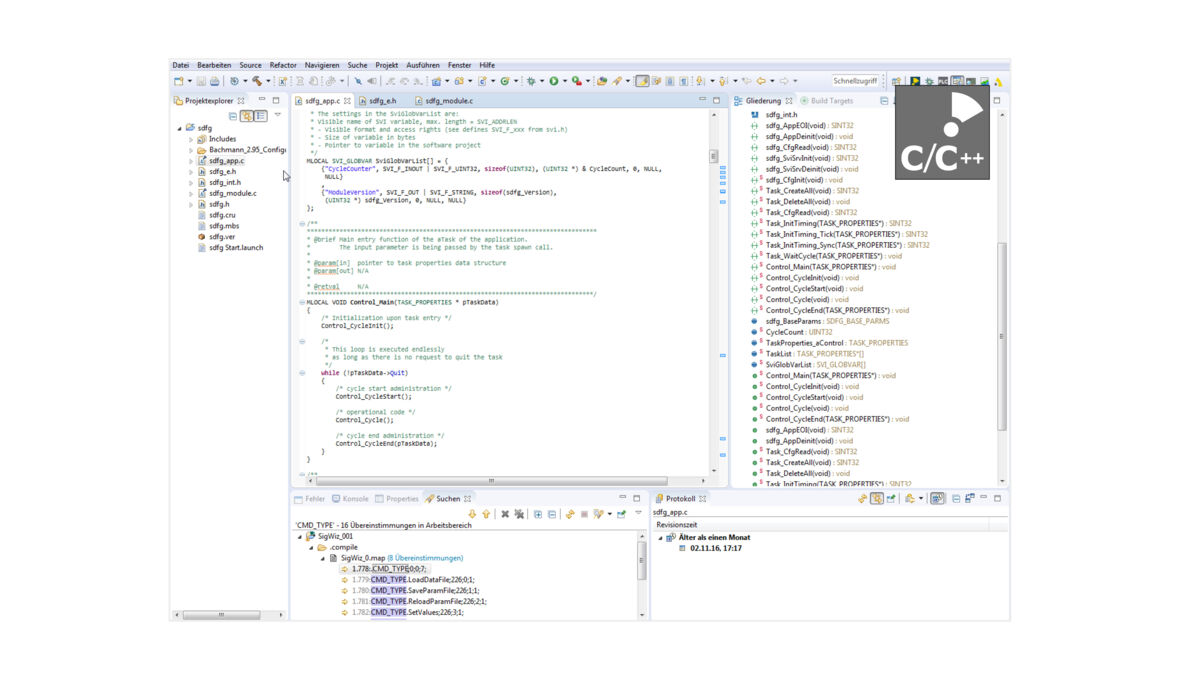This screenshot has width=1180, height=680.
Task: Open the search dialog via the flashlight icon
Action: 616,82
